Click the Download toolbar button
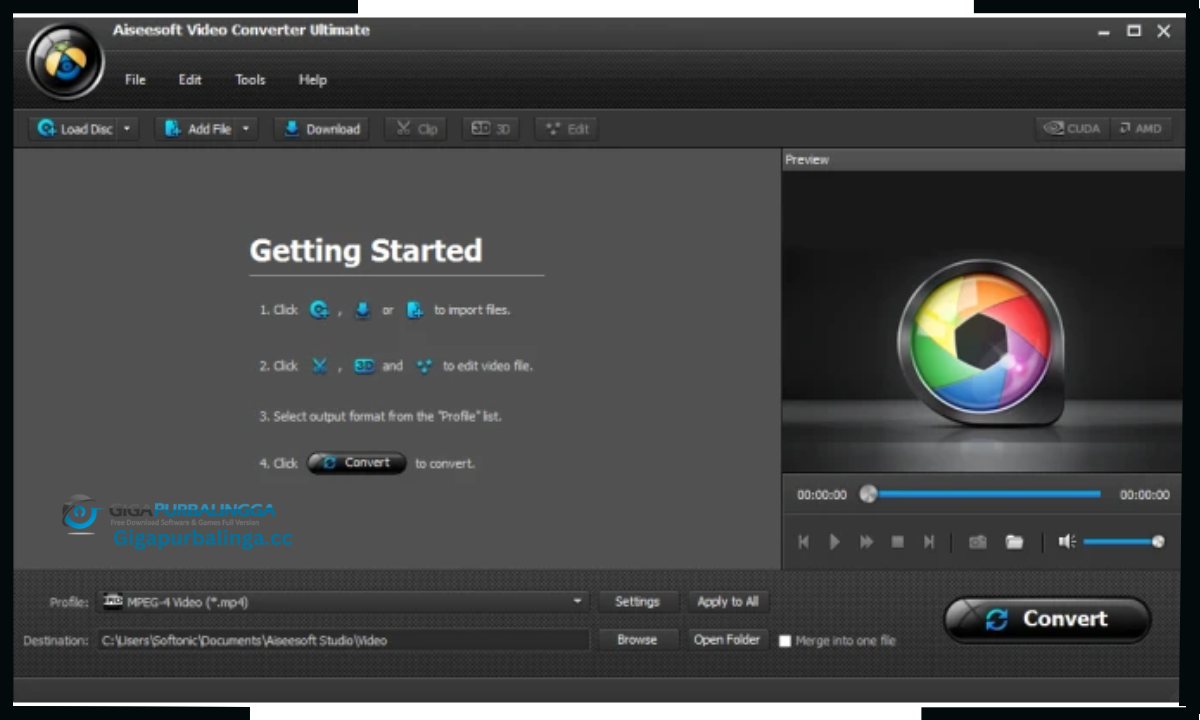1200x720 pixels. [321, 129]
